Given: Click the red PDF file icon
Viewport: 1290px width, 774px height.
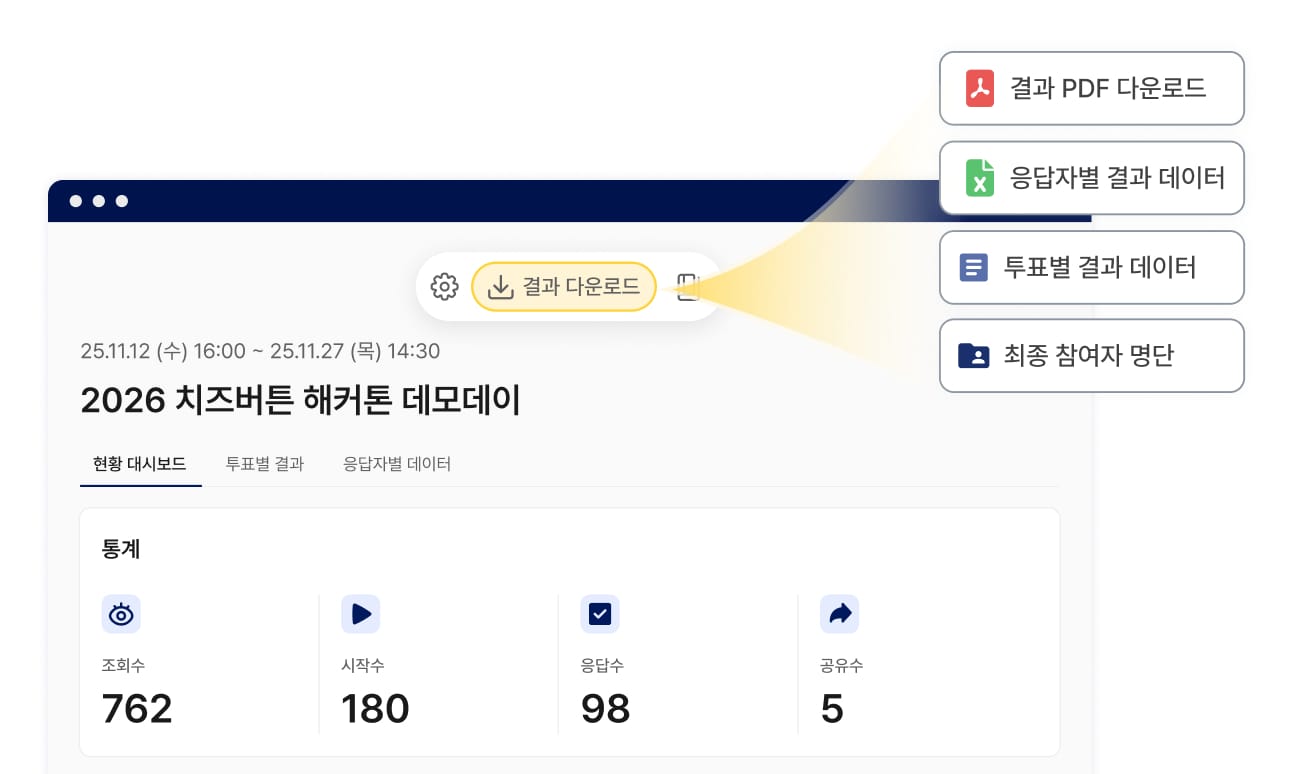Looking at the screenshot, I should (979, 88).
